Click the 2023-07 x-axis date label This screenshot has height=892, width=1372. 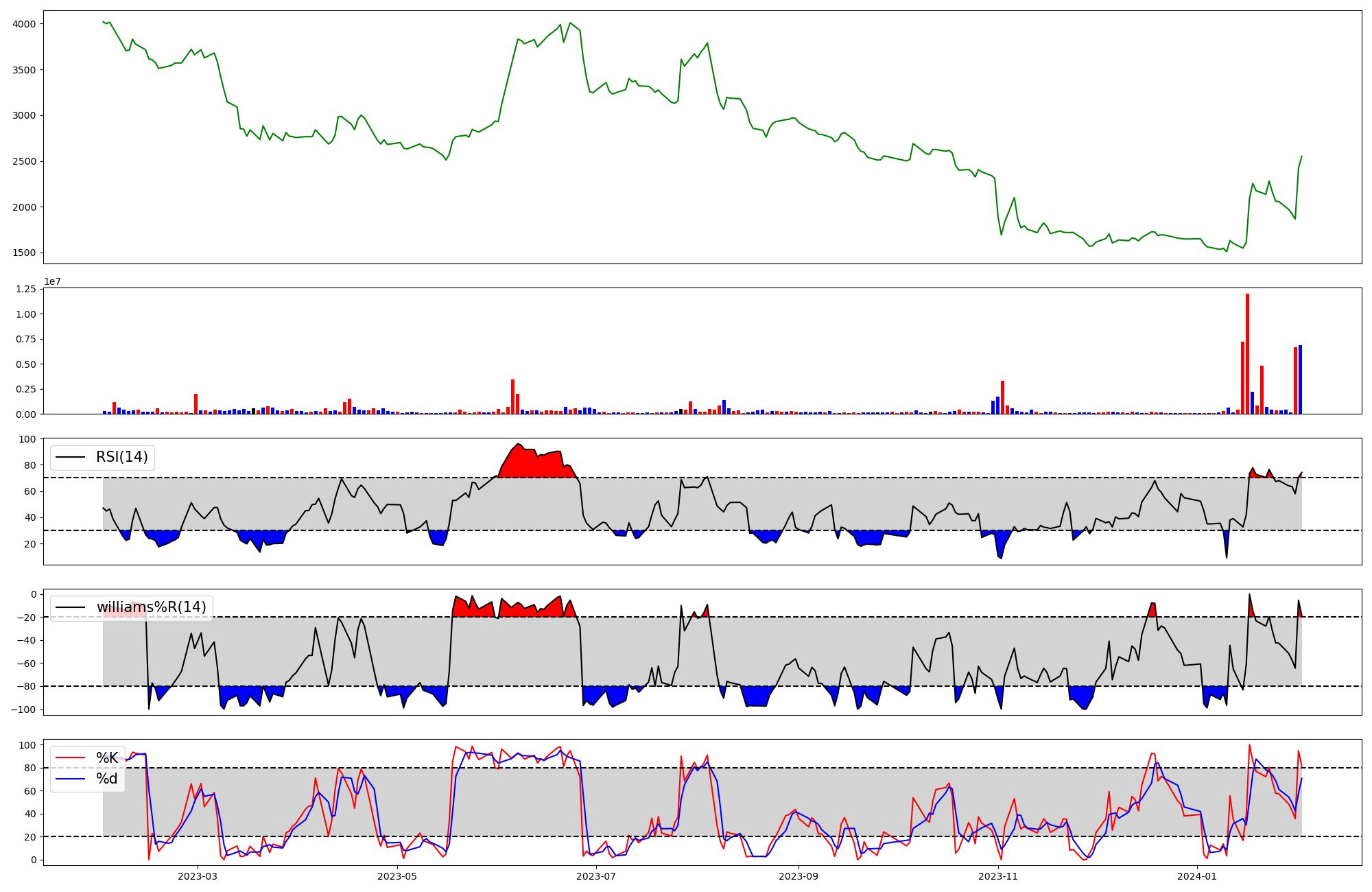click(x=596, y=876)
